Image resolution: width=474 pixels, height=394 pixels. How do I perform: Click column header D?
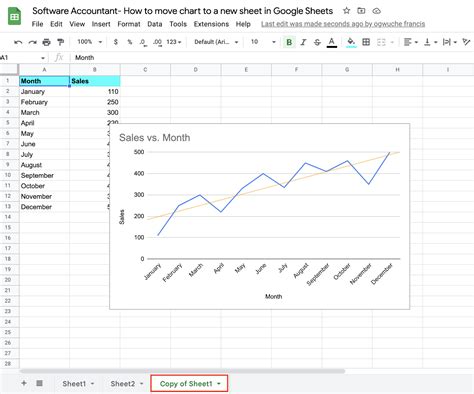196,70
